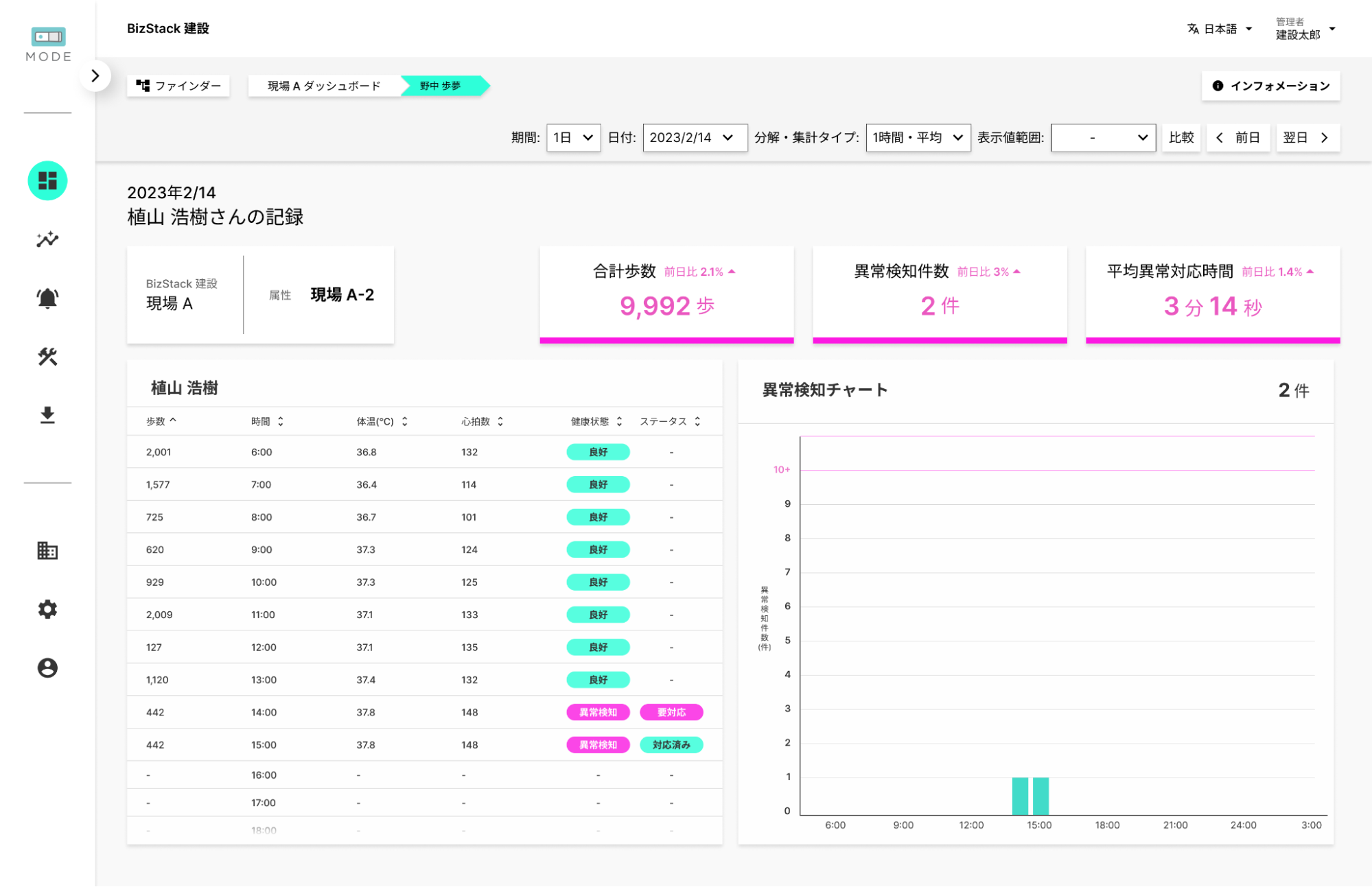Open the building/organization icon
1372x887 pixels.
point(47,550)
